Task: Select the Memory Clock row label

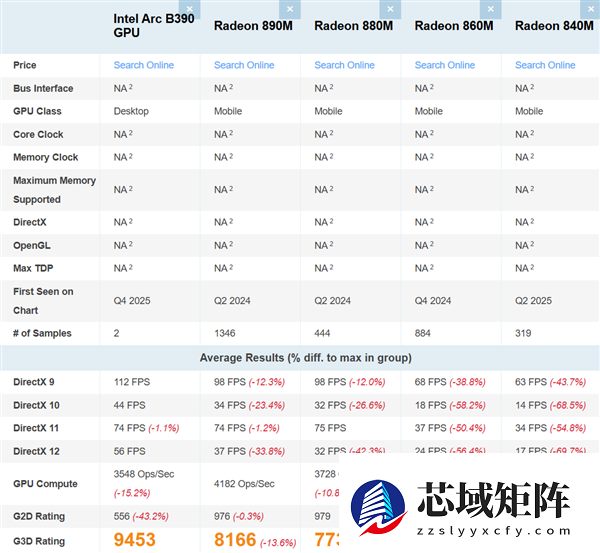Action: tap(46, 157)
